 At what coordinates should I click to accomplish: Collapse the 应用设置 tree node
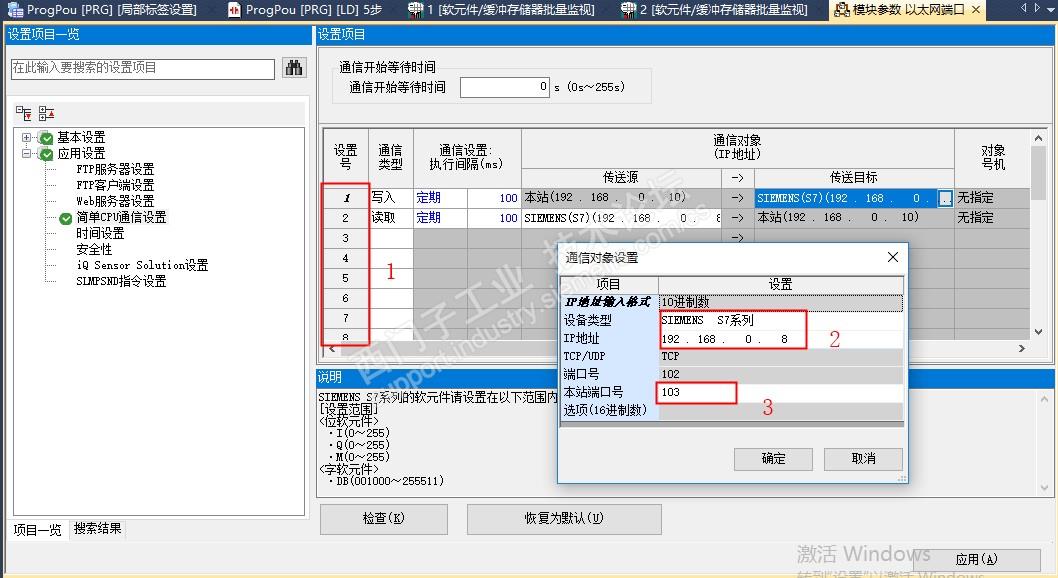pyautogui.click(x=26, y=154)
